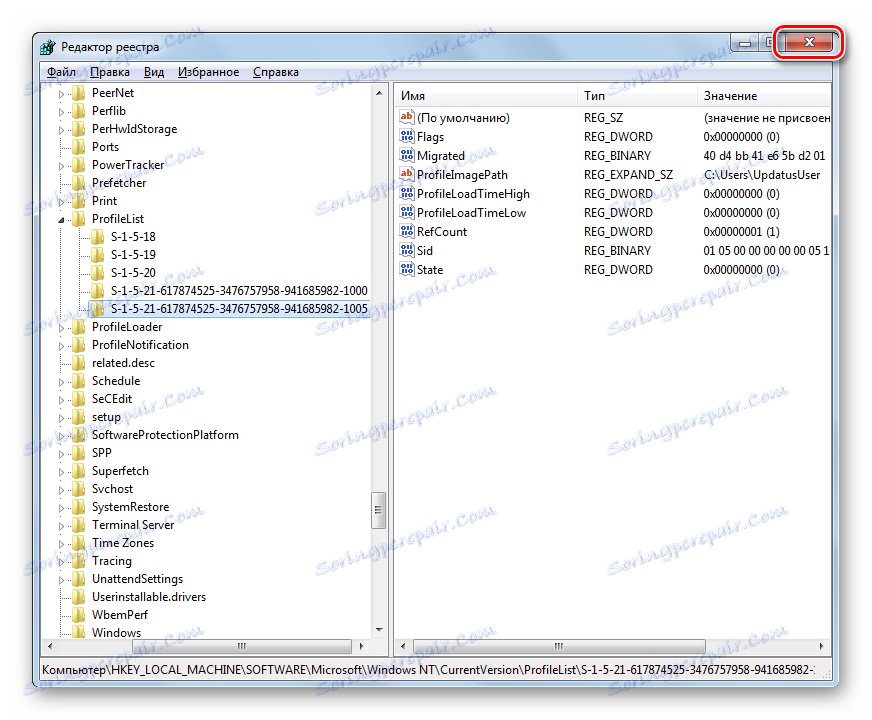Viewport: 872px width, 720px height.
Task: Click the tree pane vertical scrollbar thumb
Action: pyautogui.click(x=378, y=510)
